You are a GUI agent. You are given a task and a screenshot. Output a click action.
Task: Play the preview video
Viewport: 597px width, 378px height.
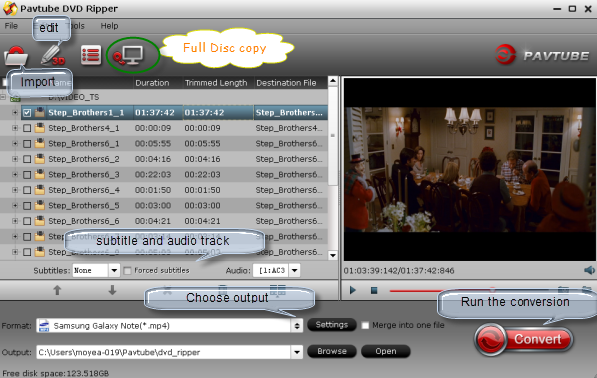click(x=353, y=290)
